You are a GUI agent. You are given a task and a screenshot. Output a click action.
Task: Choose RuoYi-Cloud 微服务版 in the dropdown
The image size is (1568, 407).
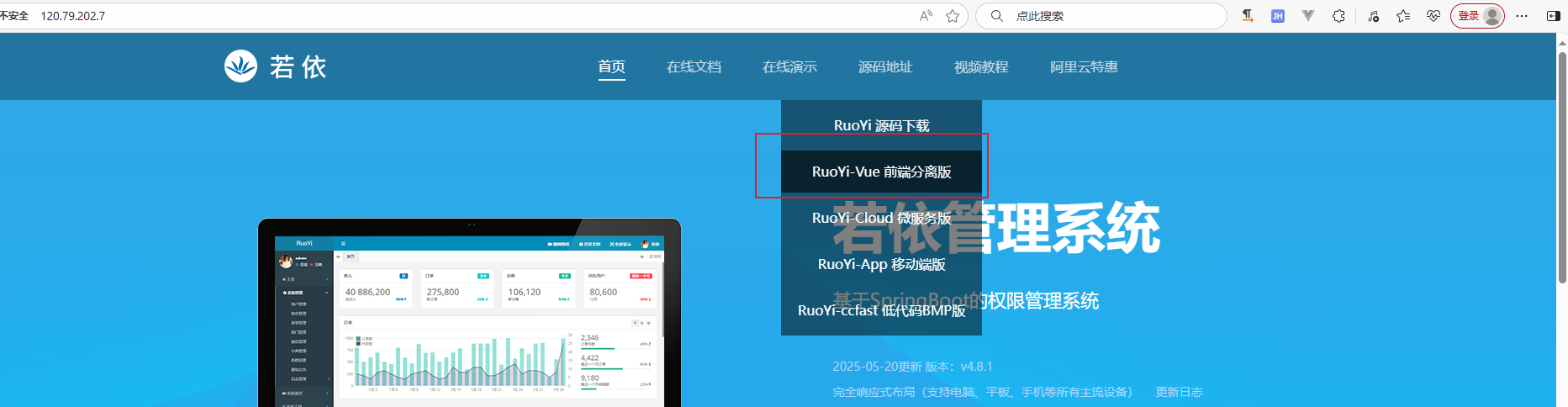pyautogui.click(x=881, y=218)
